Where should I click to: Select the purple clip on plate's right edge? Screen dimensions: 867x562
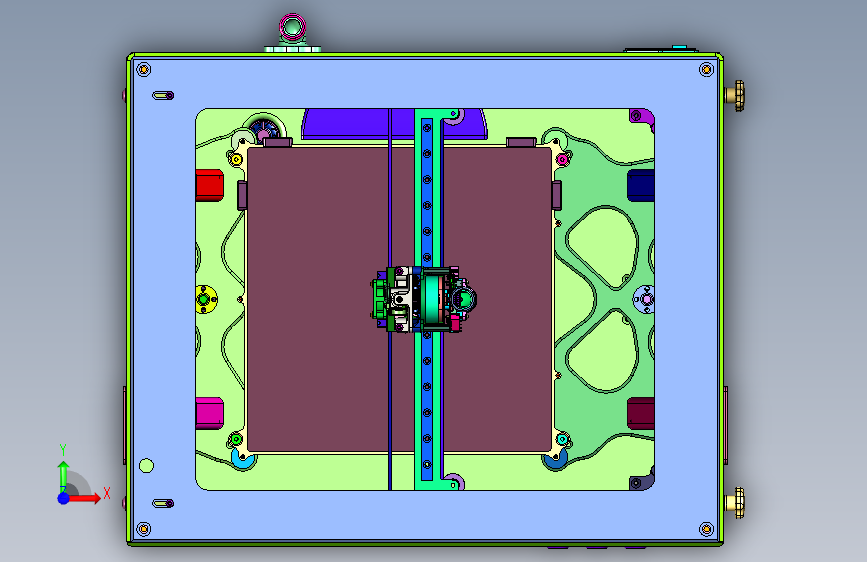[557, 195]
